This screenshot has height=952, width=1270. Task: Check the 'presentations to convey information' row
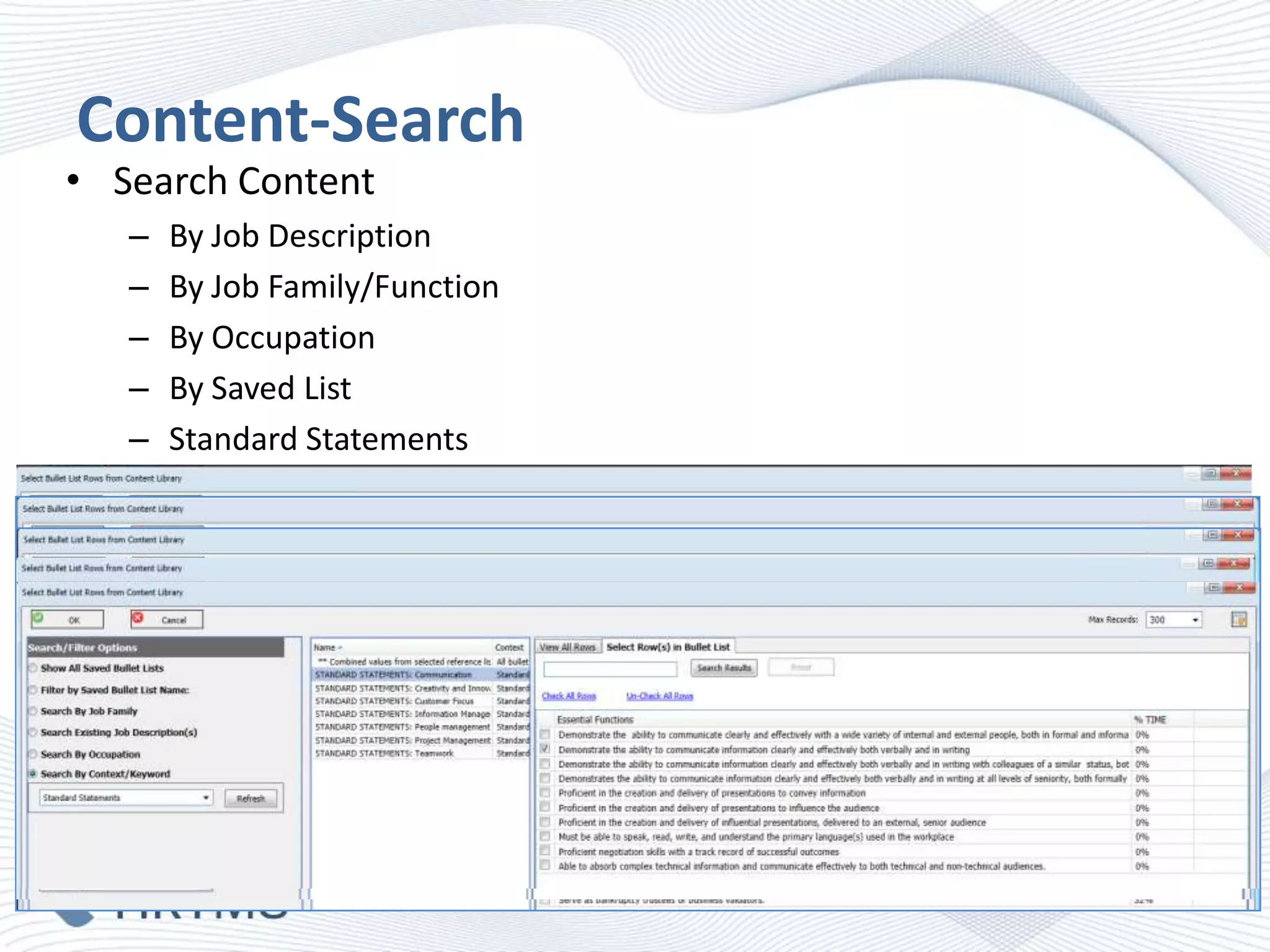545,793
